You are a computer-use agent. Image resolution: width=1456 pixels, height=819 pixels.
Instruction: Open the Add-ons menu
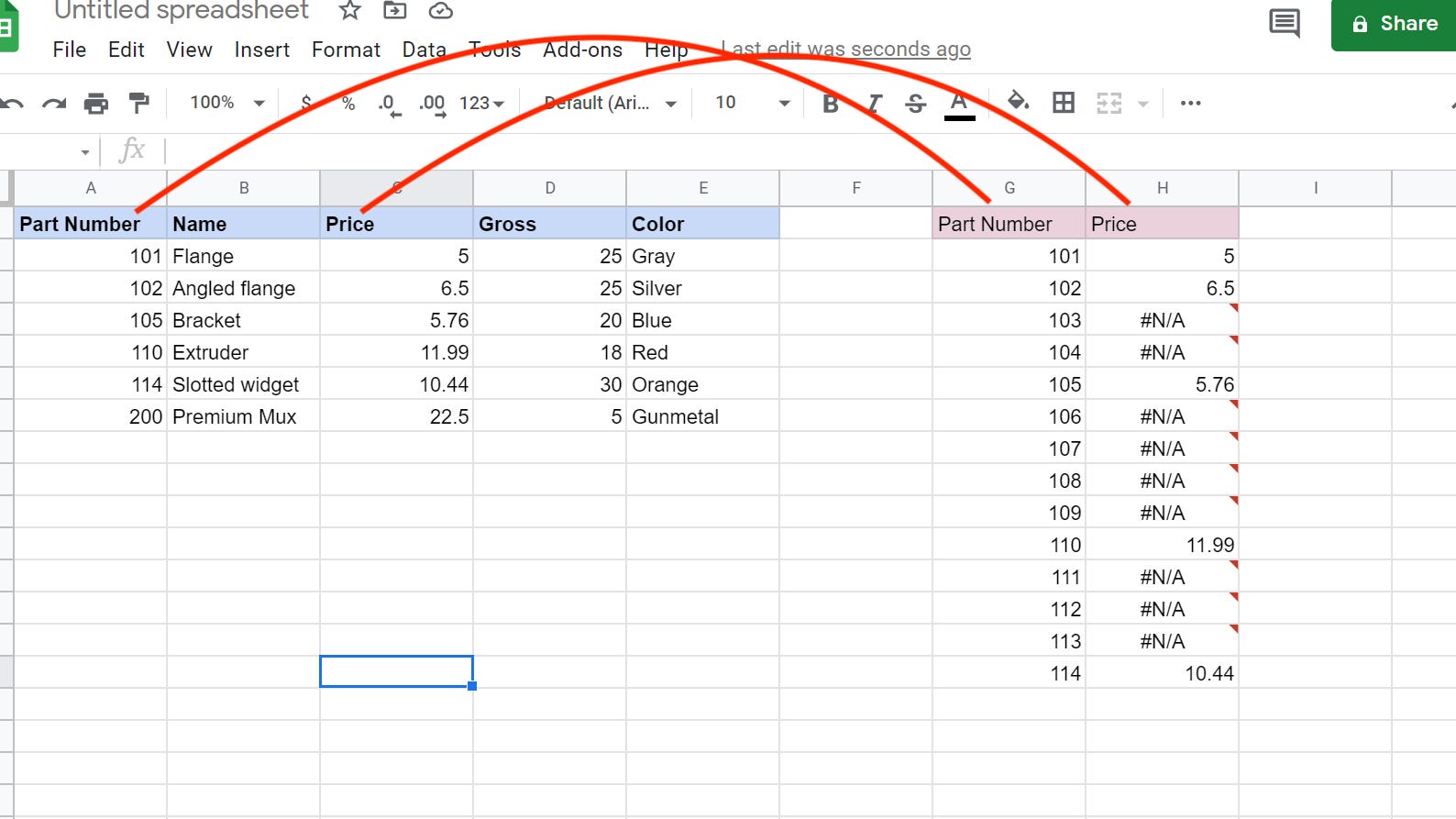(582, 50)
